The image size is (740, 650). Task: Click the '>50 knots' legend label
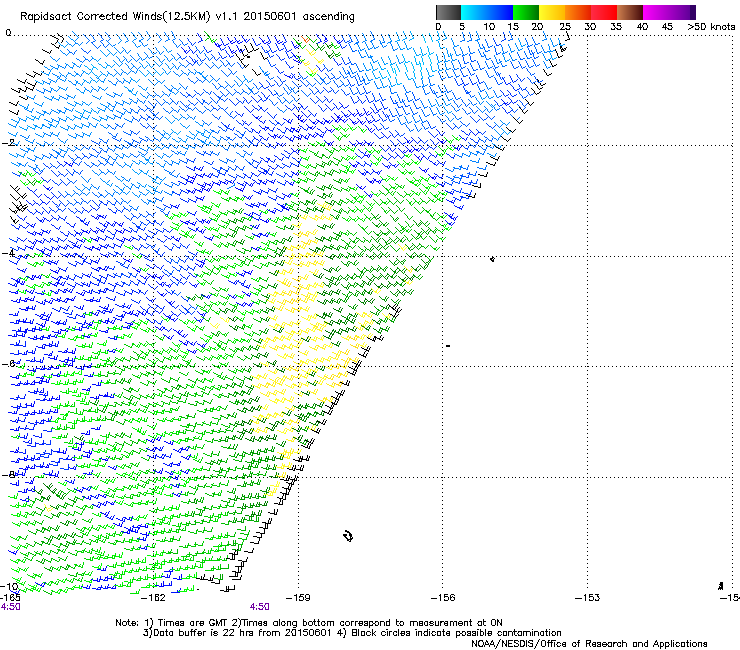711,27
